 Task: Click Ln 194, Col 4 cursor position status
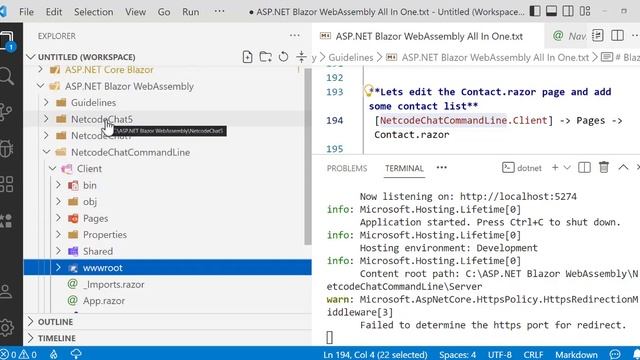coord(375,354)
